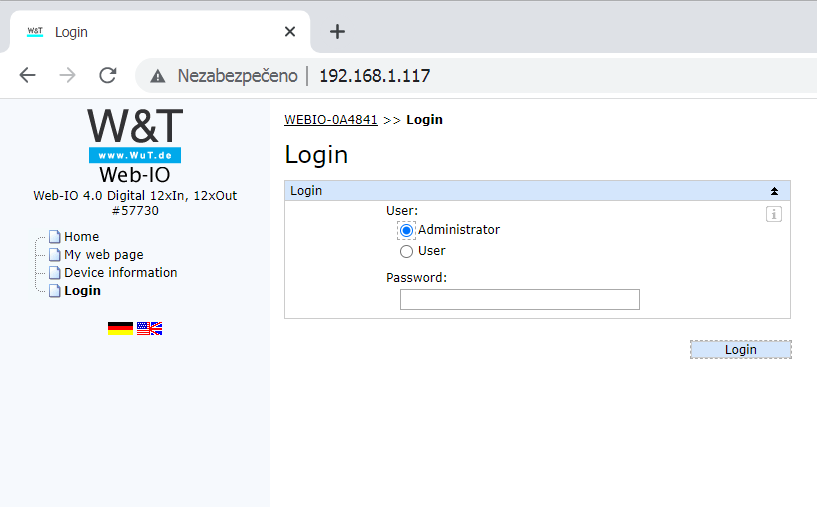Reload the current page
The image size is (817, 507).
[x=108, y=76]
